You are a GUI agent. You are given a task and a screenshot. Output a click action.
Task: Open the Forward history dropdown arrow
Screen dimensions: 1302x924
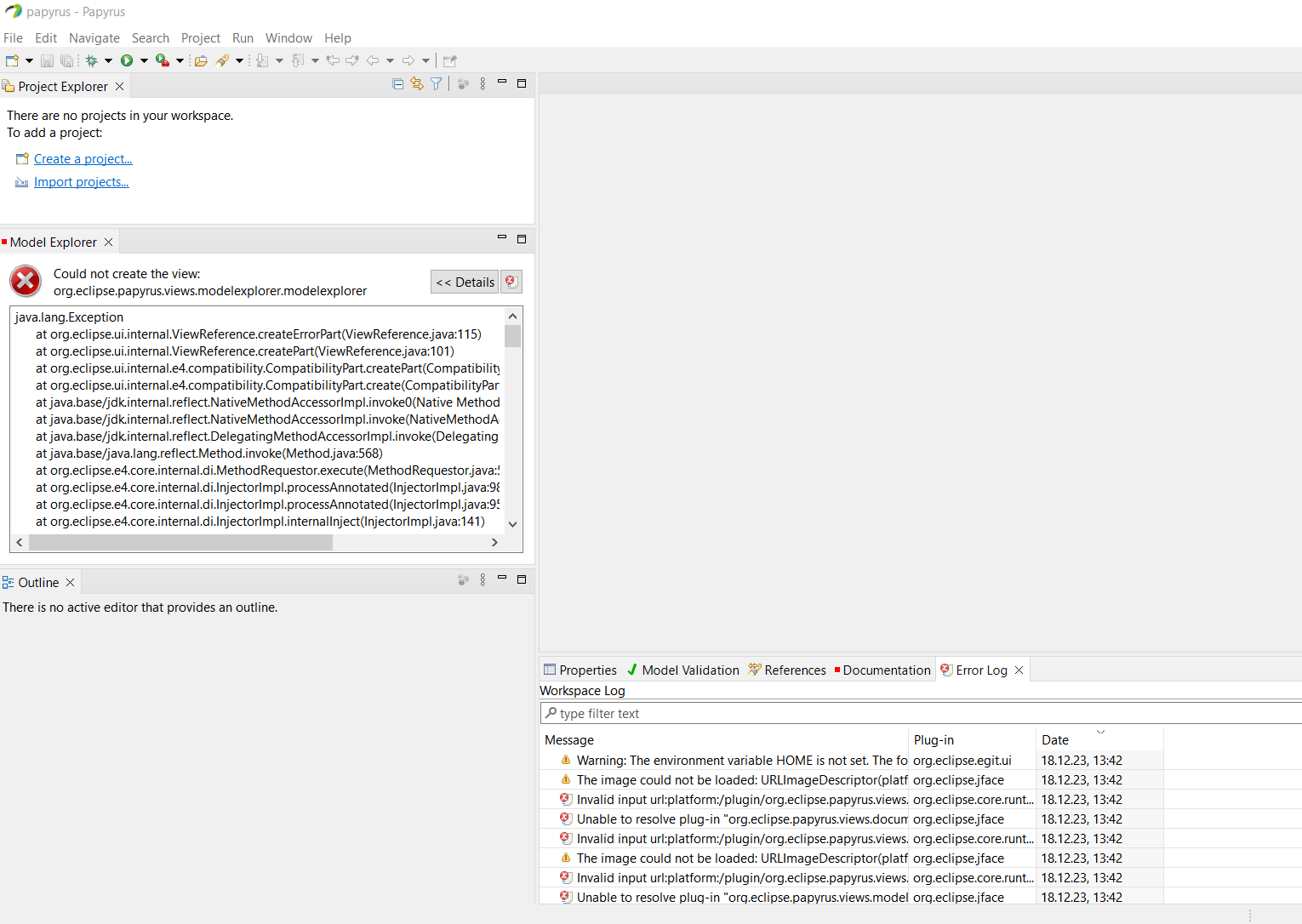(426, 60)
